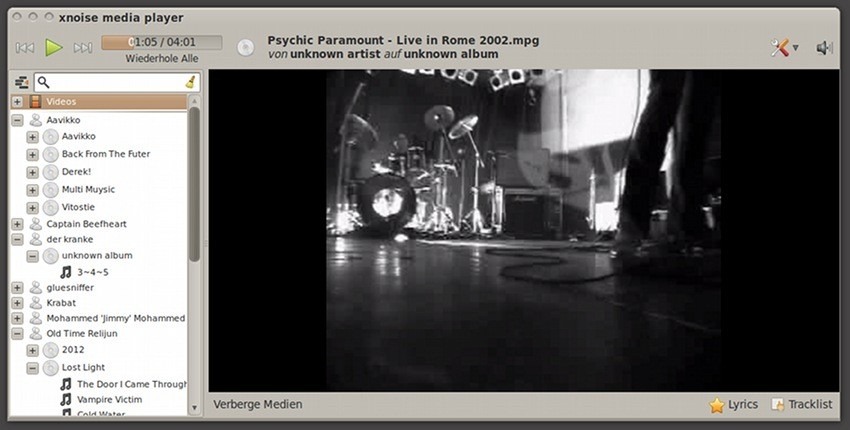Collapse der kranke's unknown album node
The width and height of the screenshot is (850, 430).
click(x=33, y=255)
